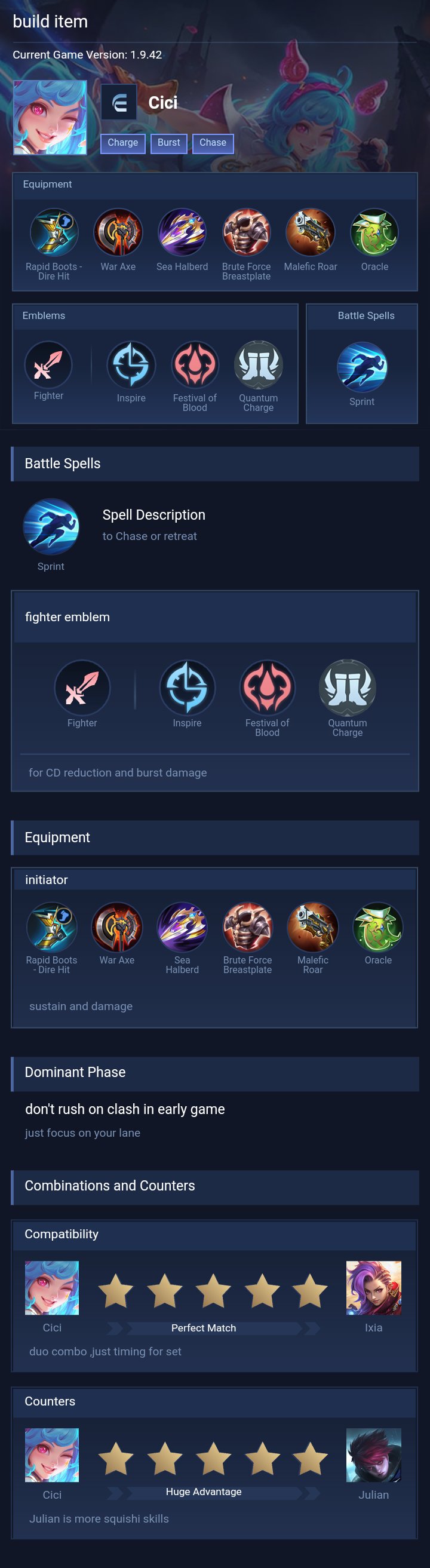This screenshot has height=1568, width=430.
Task: Click Inspire talent in fighter emblem section
Action: pyautogui.click(x=188, y=687)
